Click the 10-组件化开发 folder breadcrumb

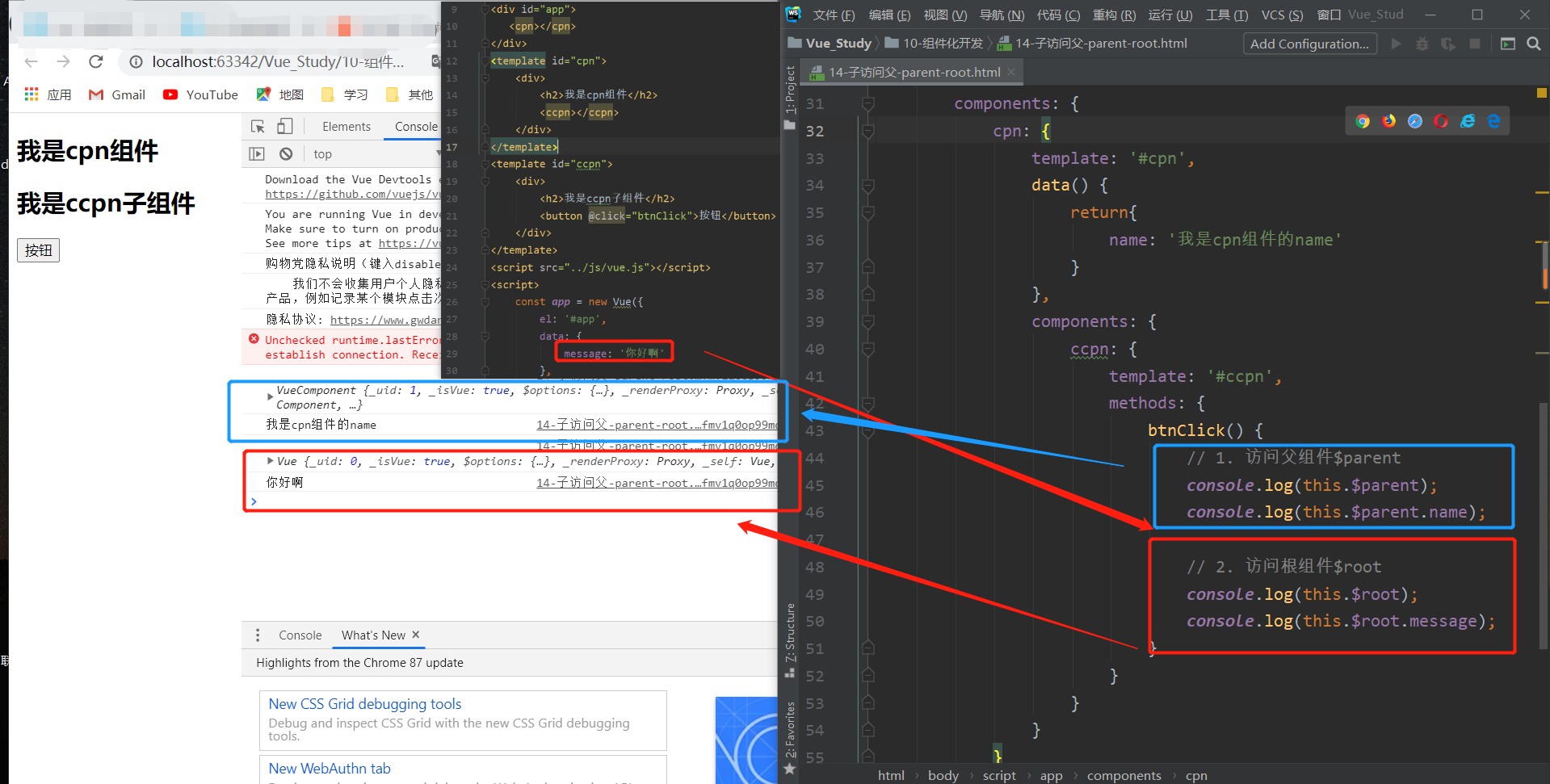[935, 44]
